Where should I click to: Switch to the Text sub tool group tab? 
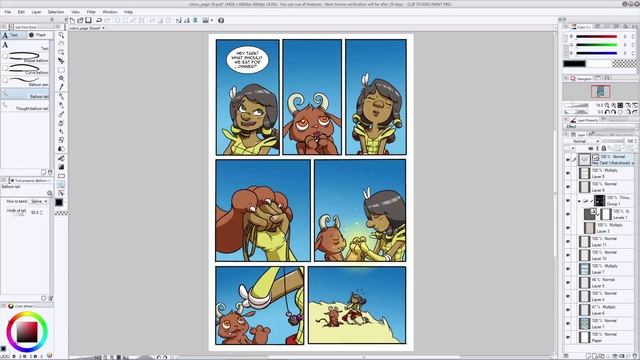pos(13,35)
